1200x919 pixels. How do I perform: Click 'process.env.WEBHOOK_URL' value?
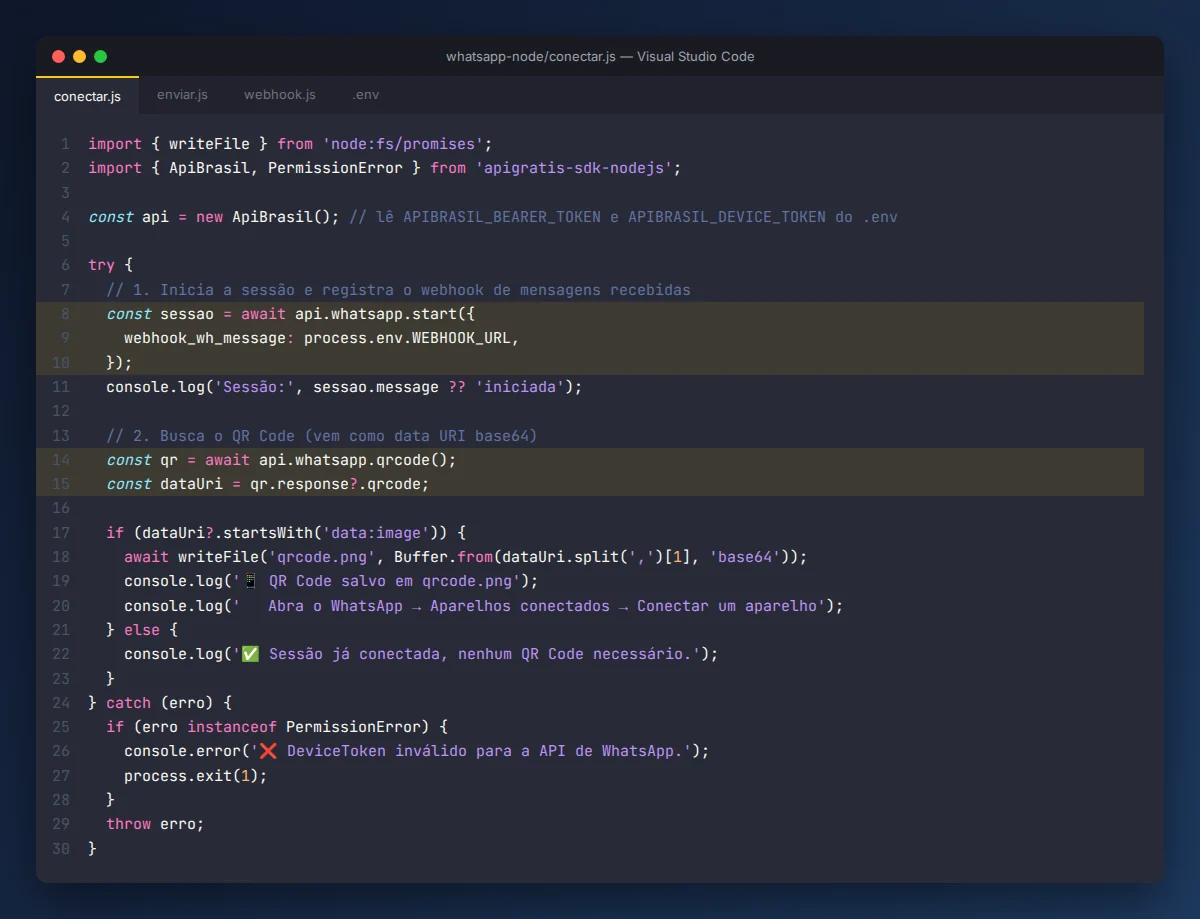tap(407, 338)
